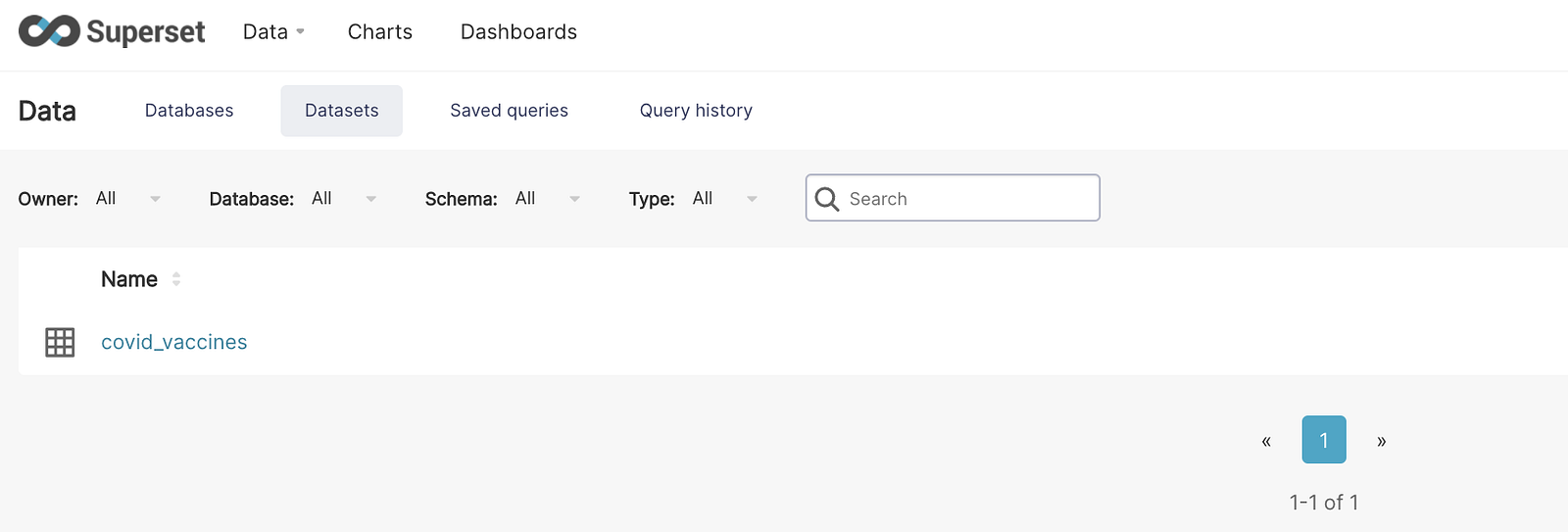Sort datasets using the Name sort arrows
The height and width of the screenshot is (532, 1568).
[x=176, y=279]
